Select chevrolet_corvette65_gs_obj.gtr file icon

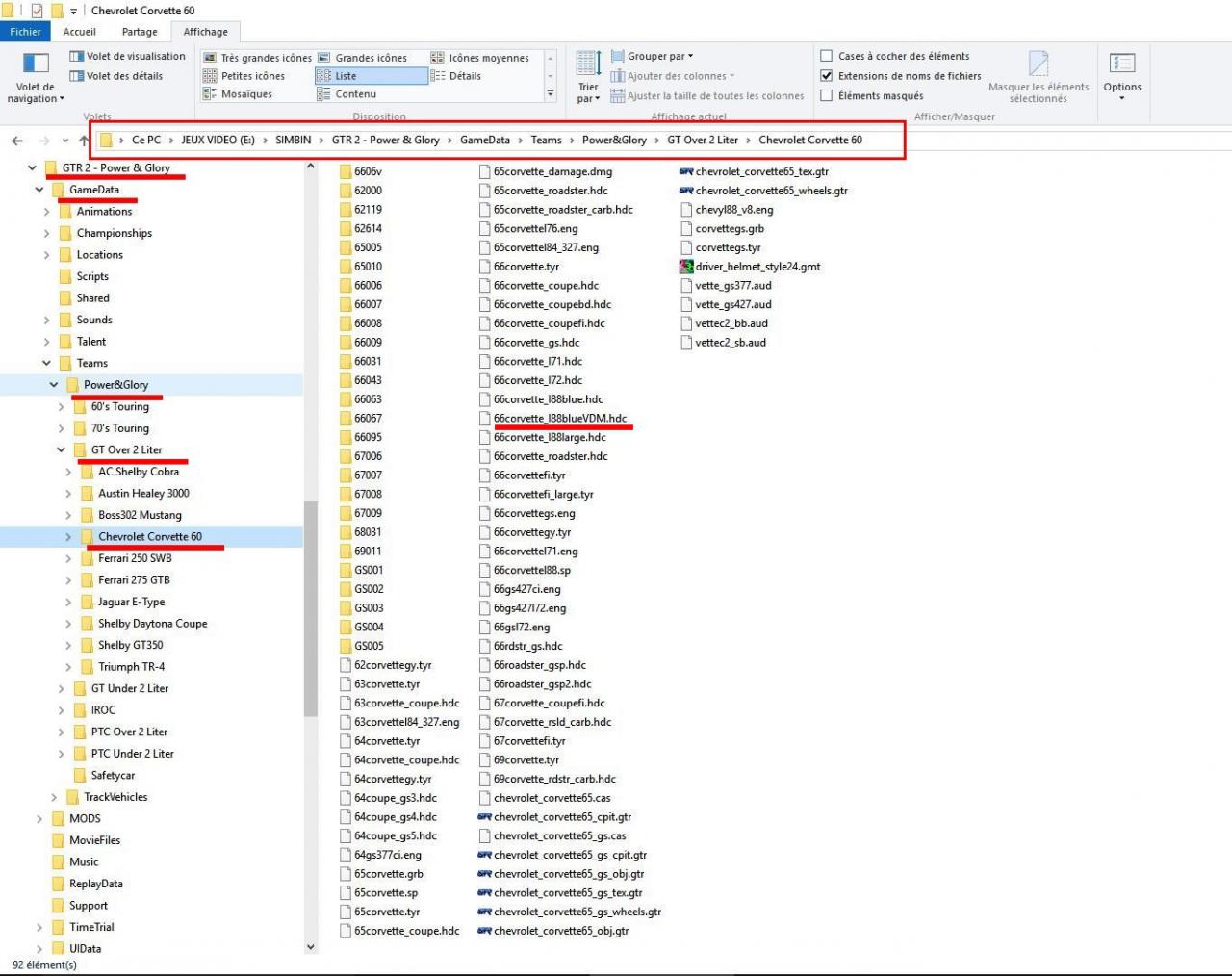(485, 874)
